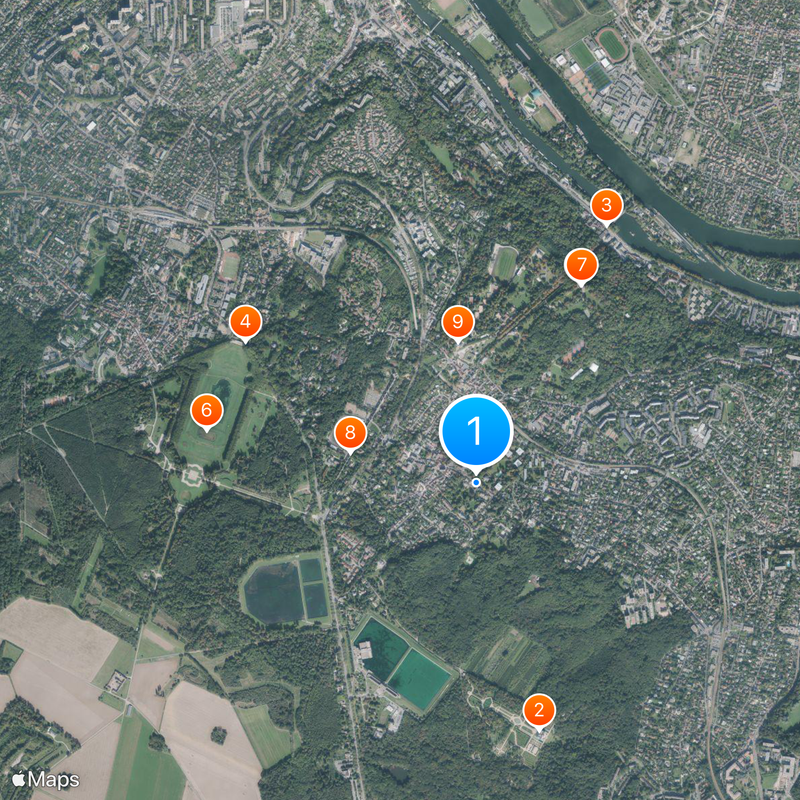Click orange pin 6 in the park
800x800 pixels.
click(206, 410)
